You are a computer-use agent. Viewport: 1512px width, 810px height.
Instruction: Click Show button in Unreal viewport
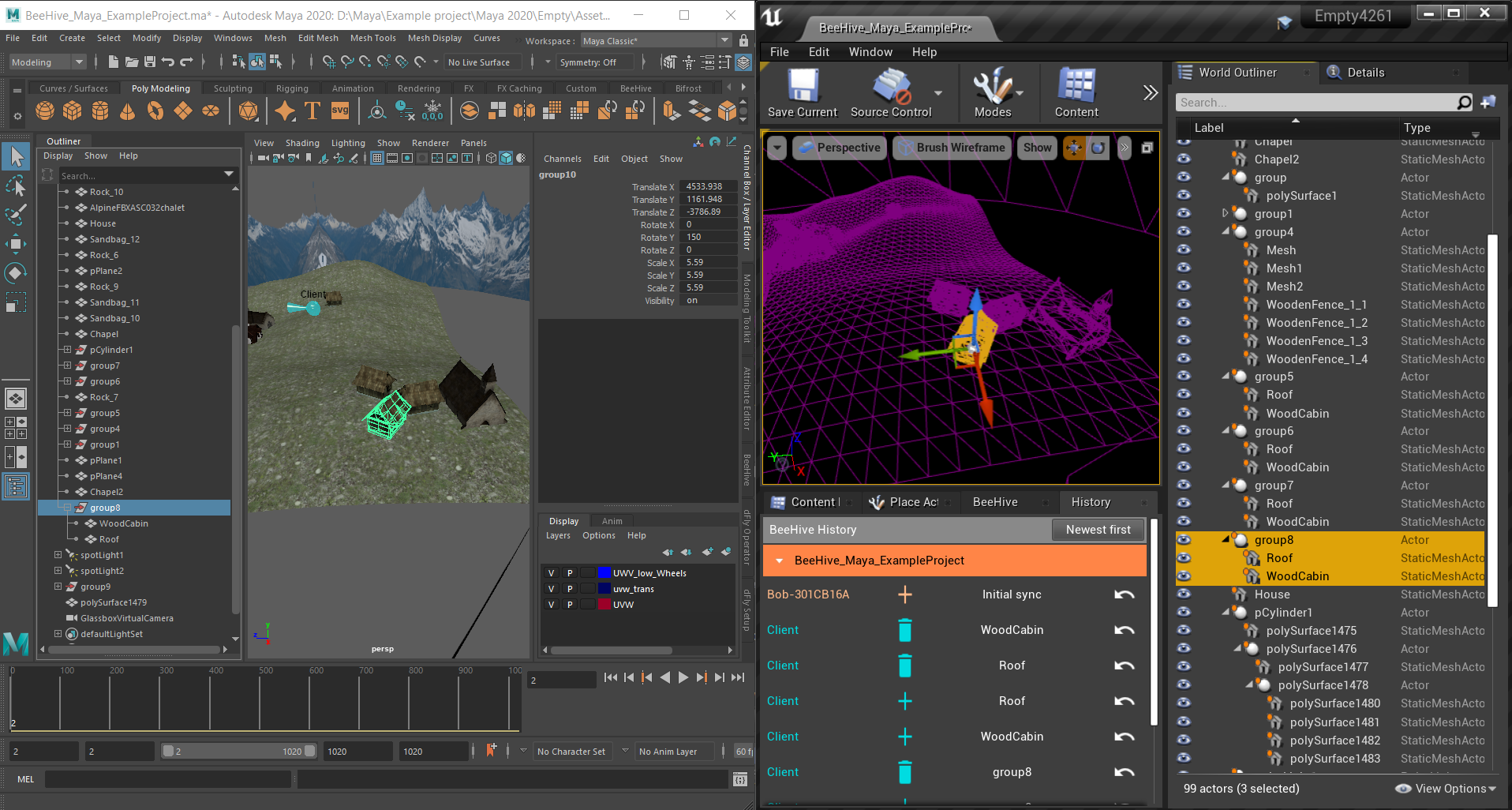point(1037,148)
